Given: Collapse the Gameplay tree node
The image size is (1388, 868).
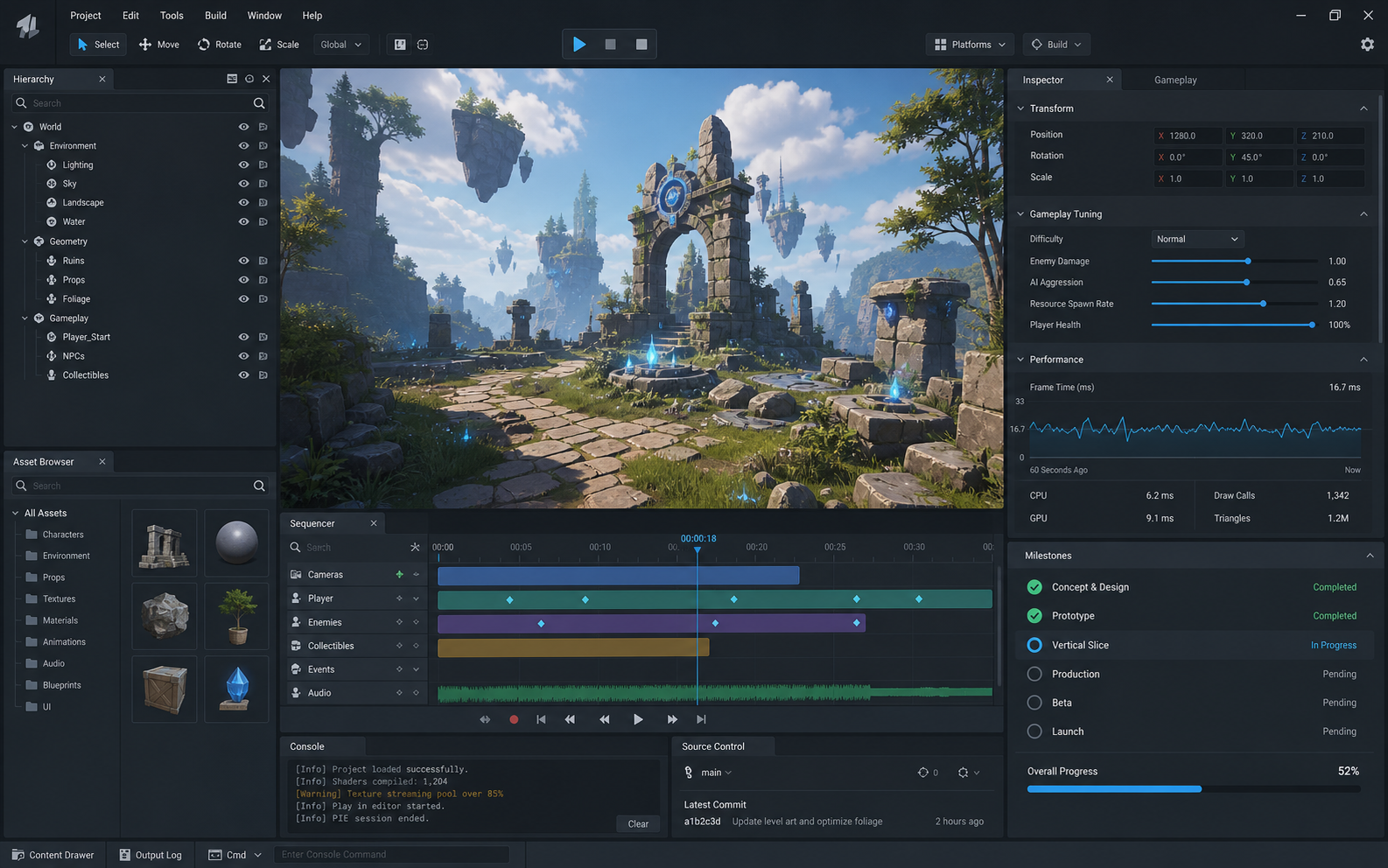Looking at the screenshot, I should [25, 318].
